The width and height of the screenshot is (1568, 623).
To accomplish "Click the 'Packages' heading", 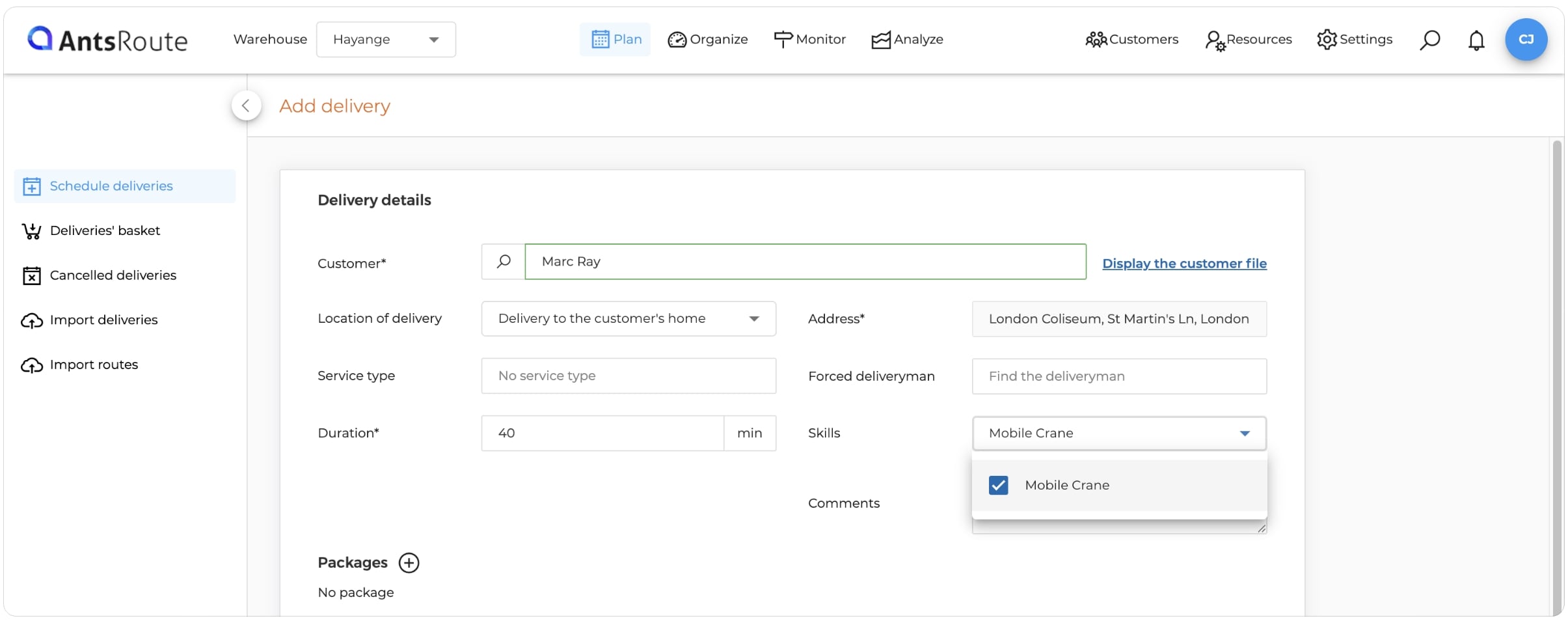I will (352, 562).
